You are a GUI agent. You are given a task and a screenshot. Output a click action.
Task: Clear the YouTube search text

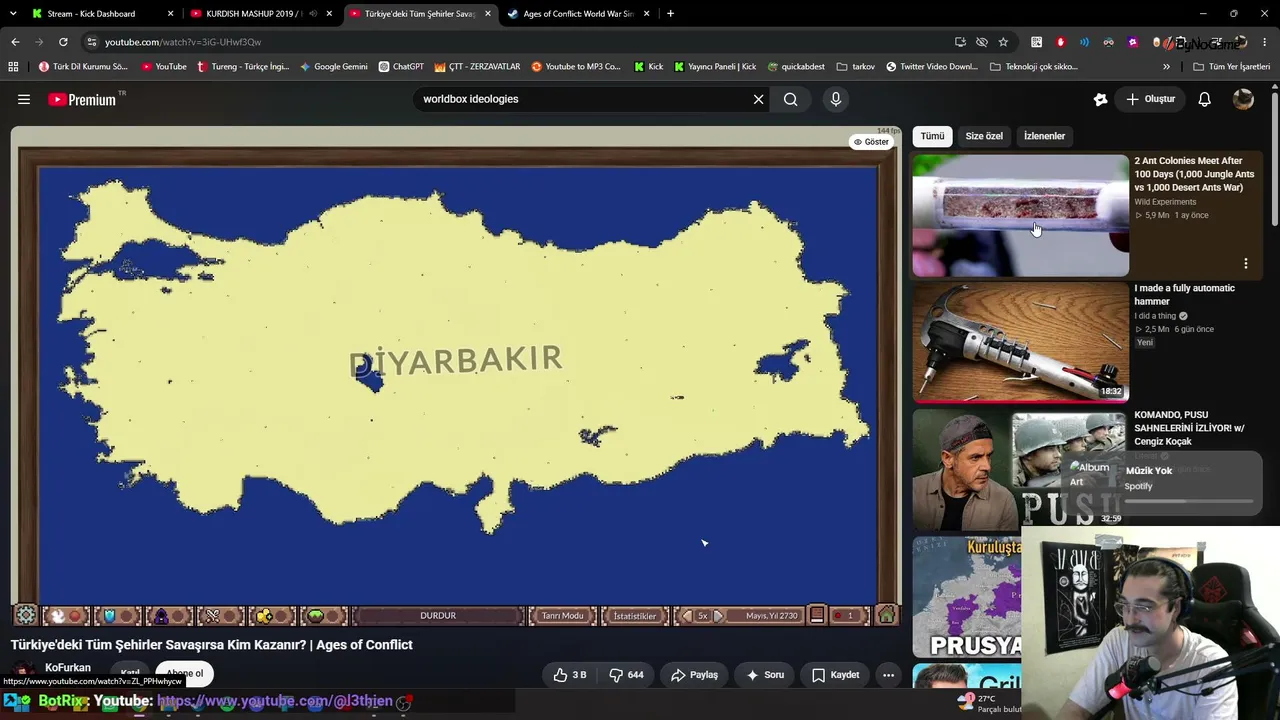tap(758, 99)
